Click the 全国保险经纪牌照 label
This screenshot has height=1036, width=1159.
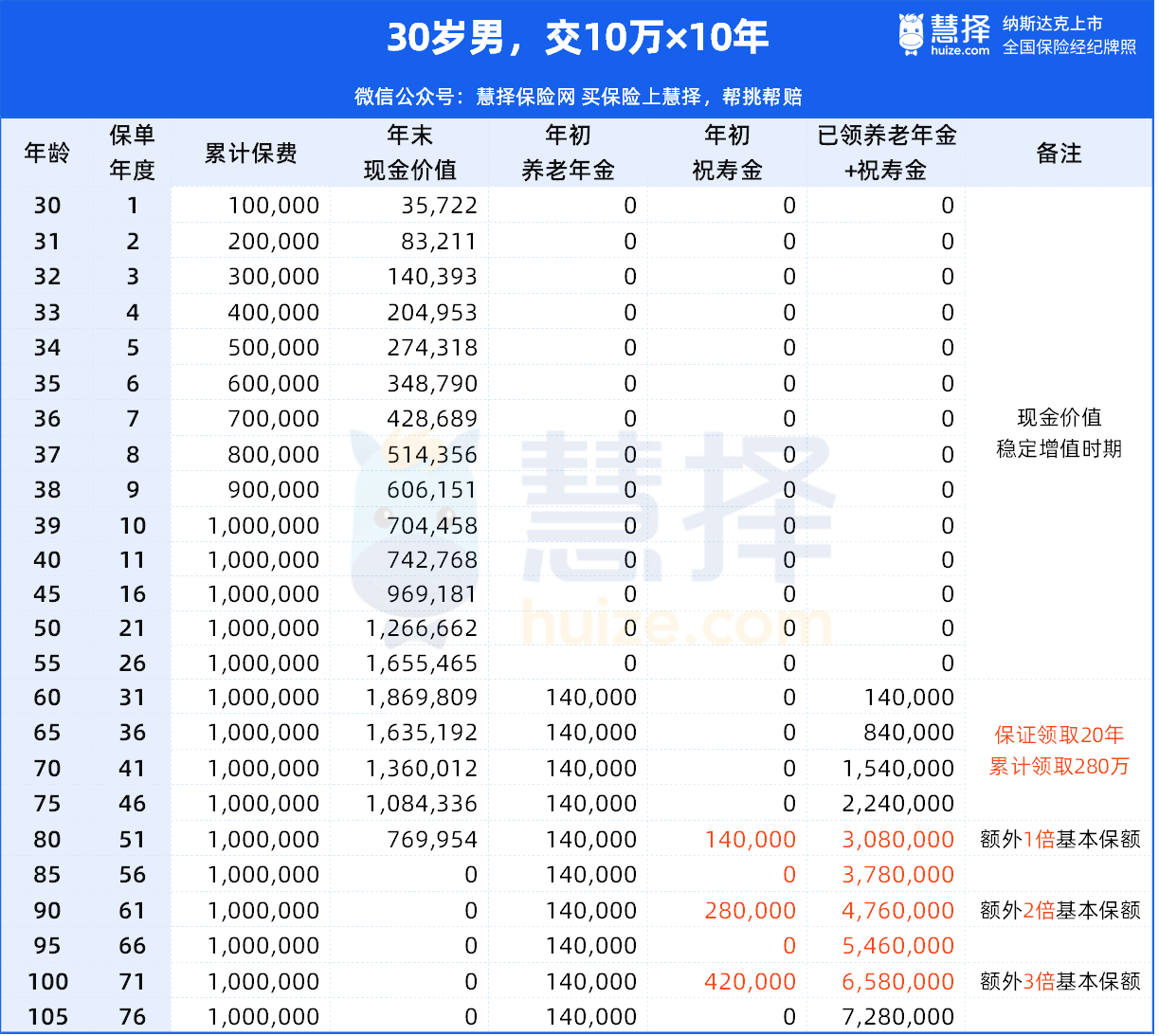1069,47
